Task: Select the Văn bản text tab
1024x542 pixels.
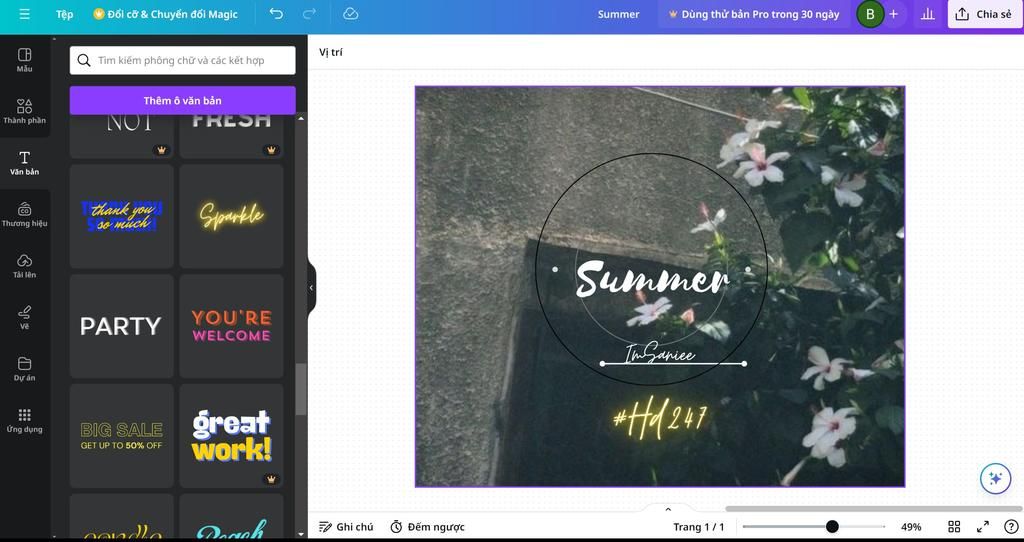Action: (25, 163)
